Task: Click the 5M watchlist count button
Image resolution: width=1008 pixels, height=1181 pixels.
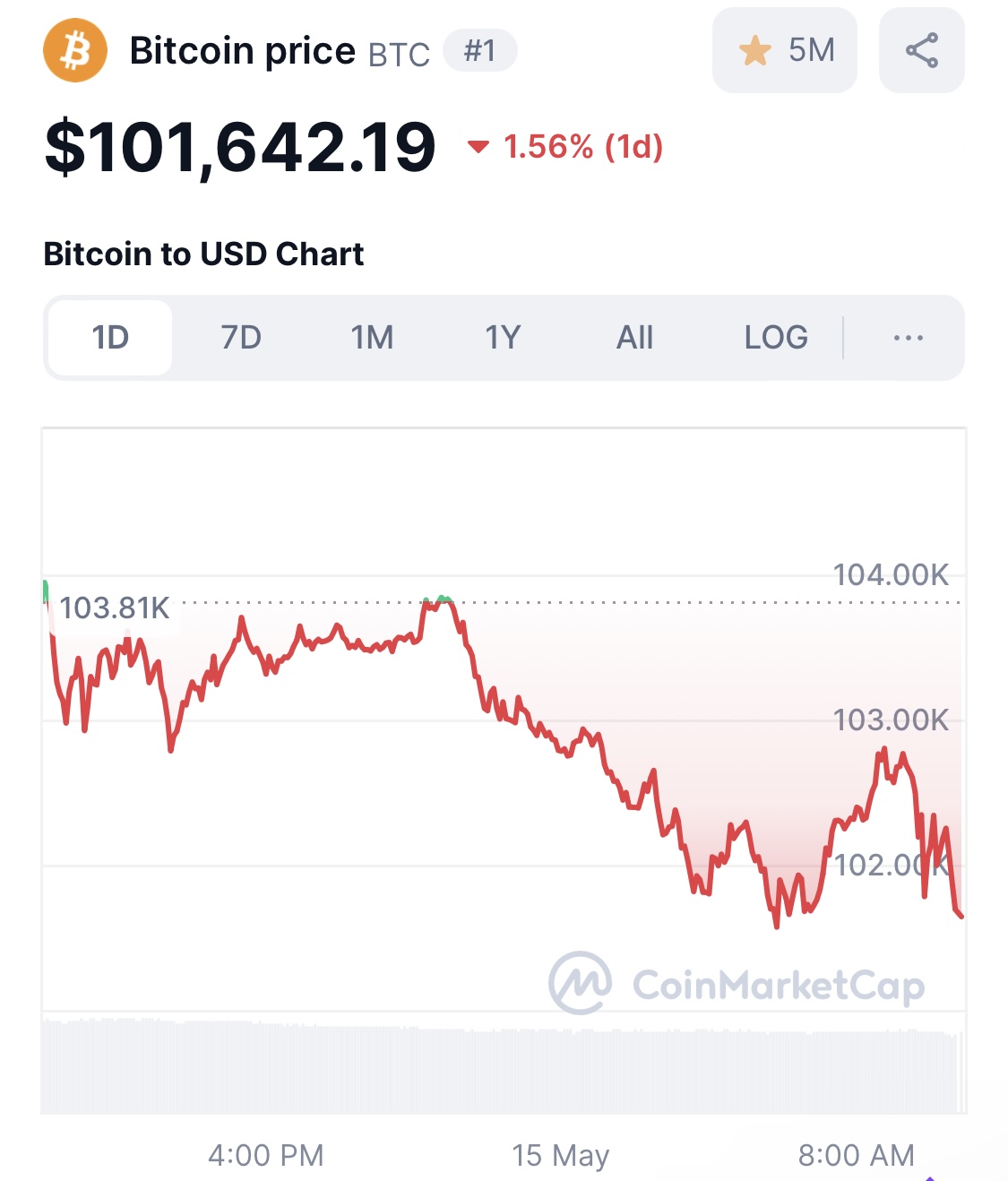Action: click(x=785, y=50)
